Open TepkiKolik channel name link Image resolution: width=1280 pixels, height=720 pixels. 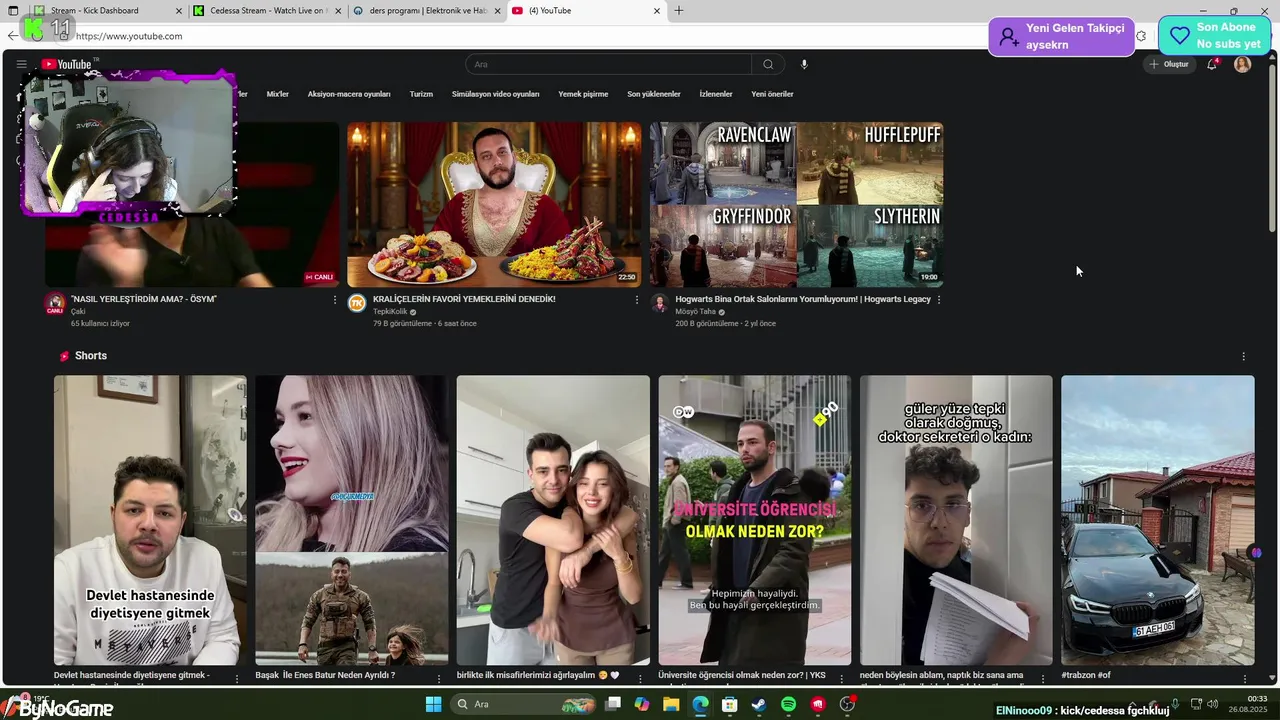(x=390, y=312)
